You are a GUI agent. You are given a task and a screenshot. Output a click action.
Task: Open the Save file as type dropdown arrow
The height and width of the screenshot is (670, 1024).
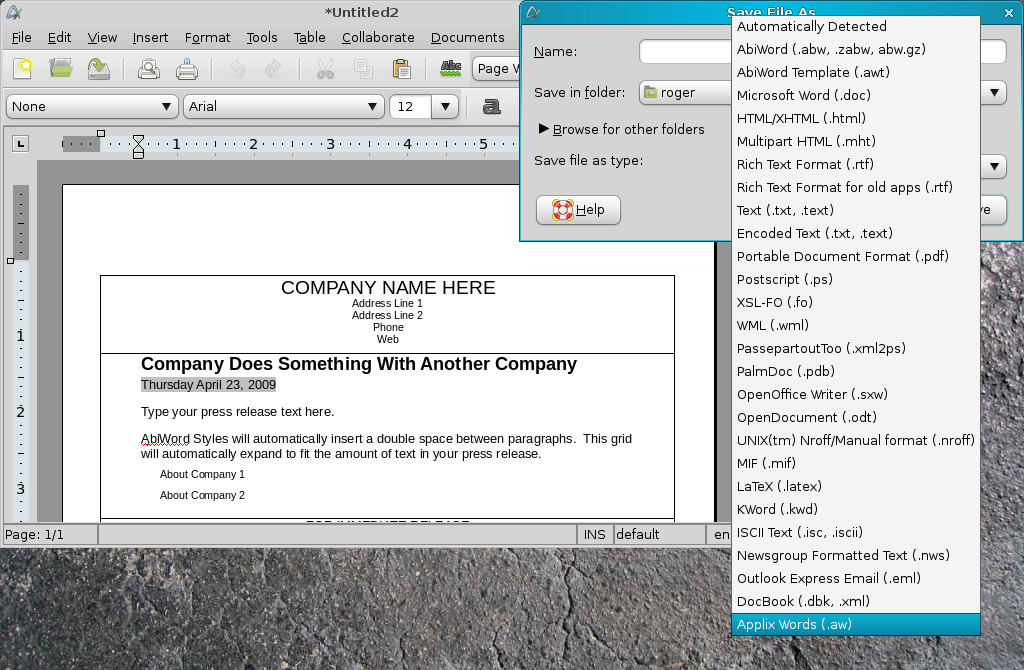click(x=994, y=167)
